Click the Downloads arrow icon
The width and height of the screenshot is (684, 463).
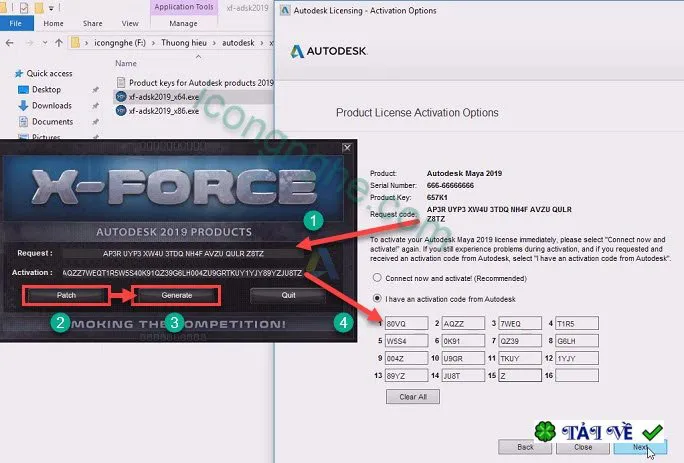[23, 106]
